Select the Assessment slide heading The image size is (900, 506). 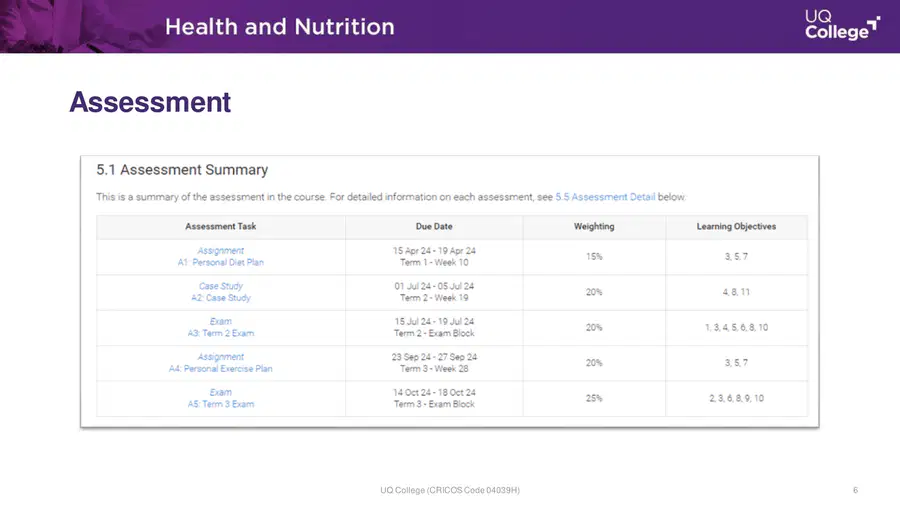(150, 103)
